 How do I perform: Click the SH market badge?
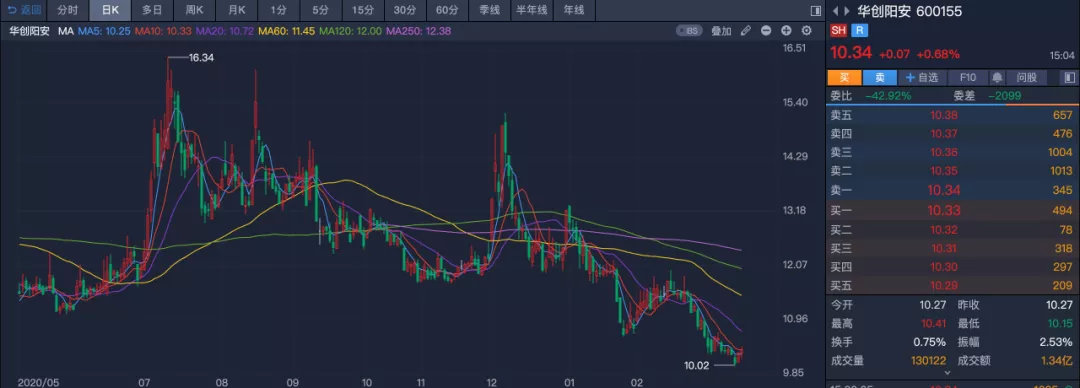coord(838,30)
